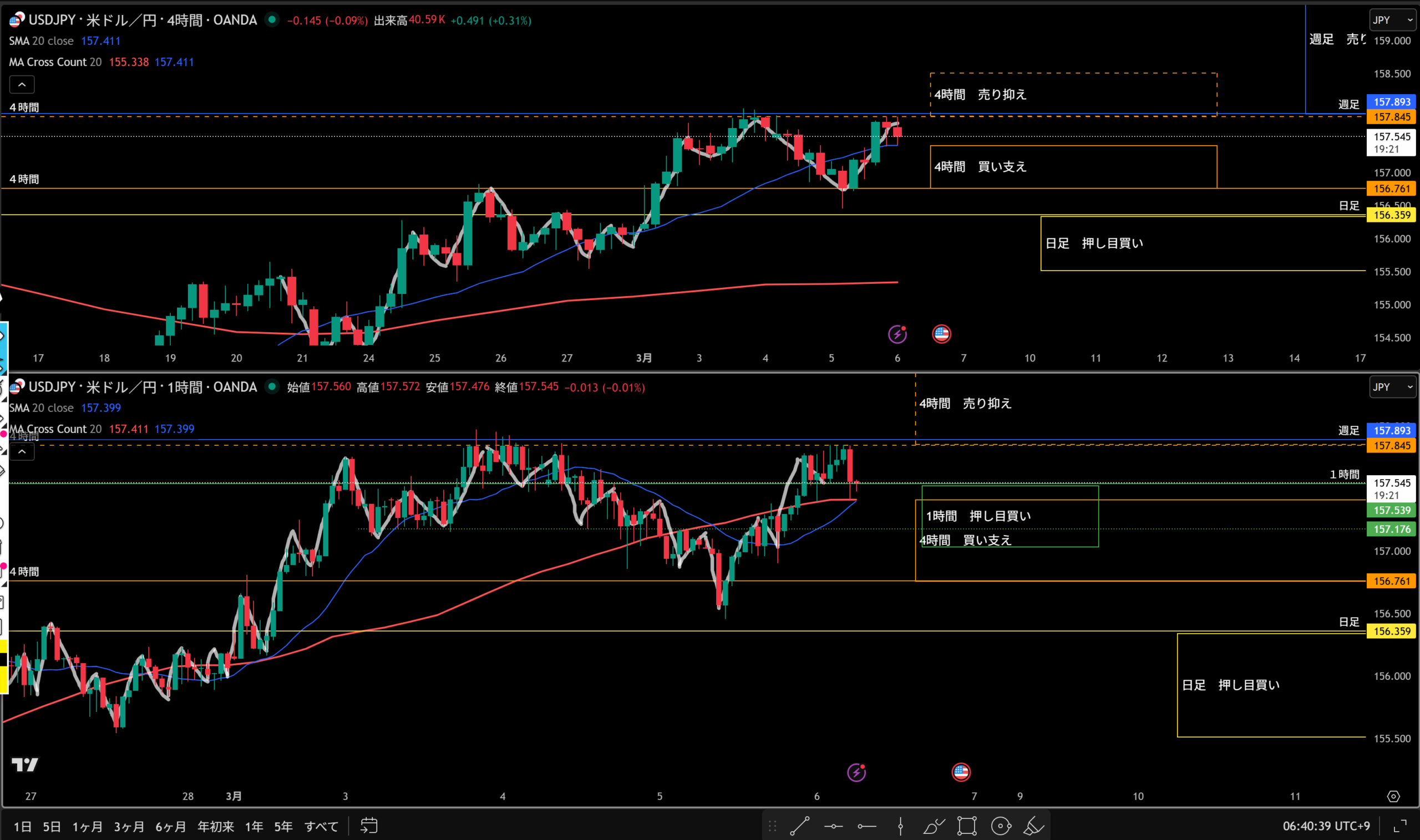Select the highlighter tool
The height and width of the screenshot is (840, 1420).
(1034, 826)
